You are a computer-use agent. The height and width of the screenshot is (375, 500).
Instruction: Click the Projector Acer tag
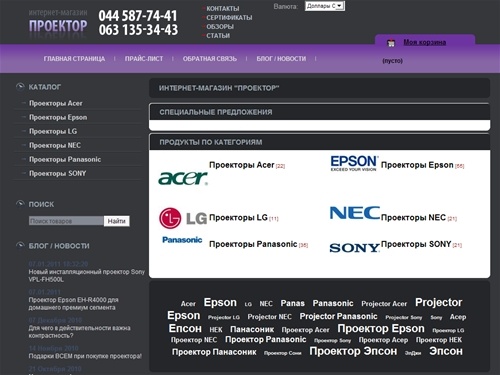[x=384, y=304]
